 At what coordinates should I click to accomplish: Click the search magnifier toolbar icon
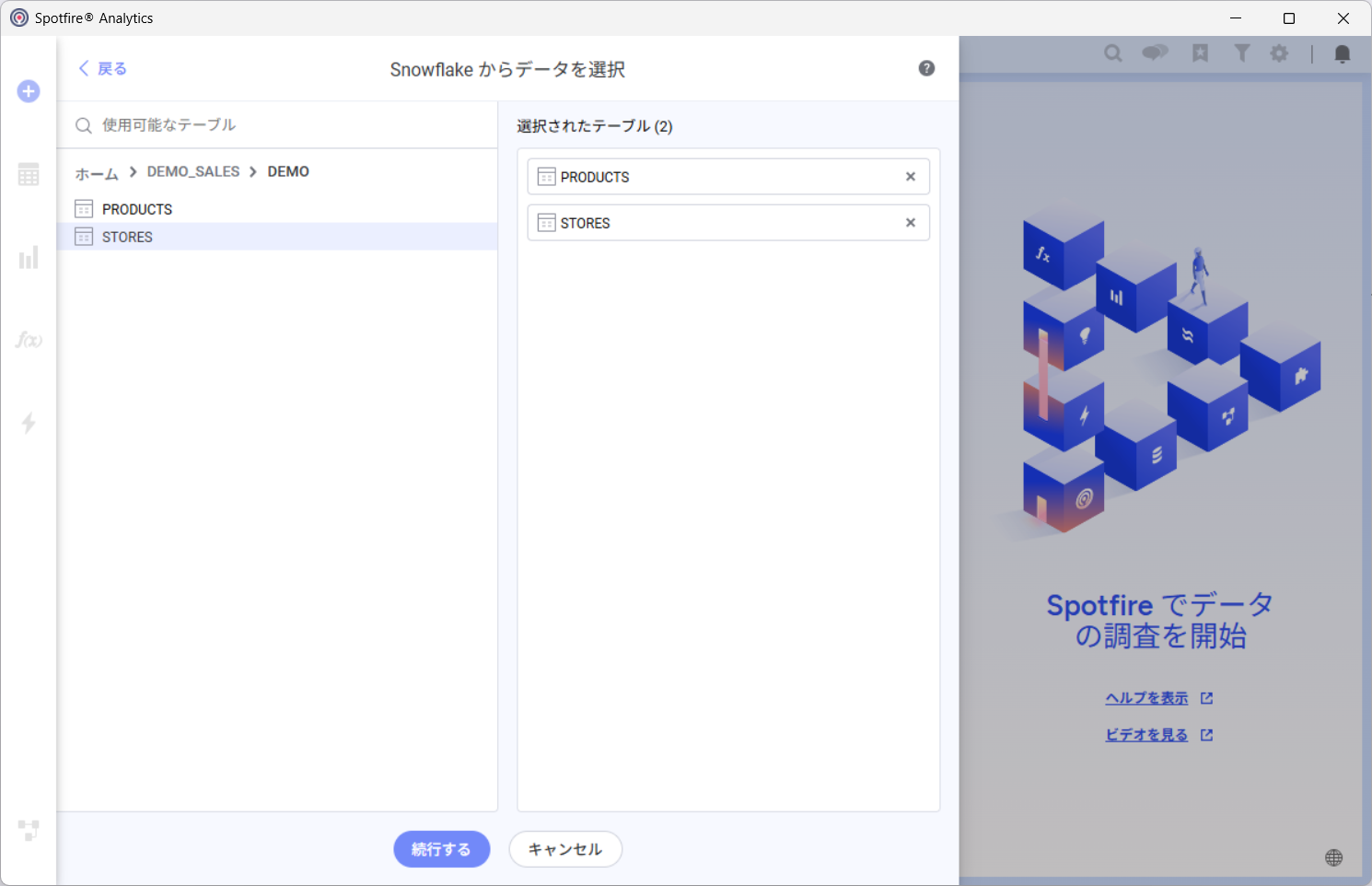click(x=1113, y=53)
